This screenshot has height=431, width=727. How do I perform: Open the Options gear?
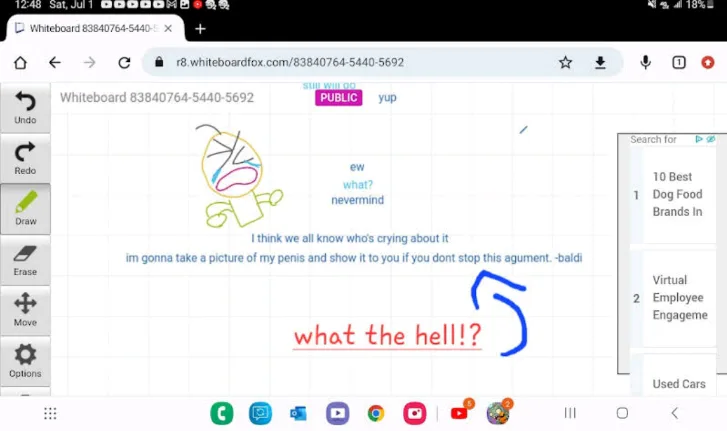25,361
